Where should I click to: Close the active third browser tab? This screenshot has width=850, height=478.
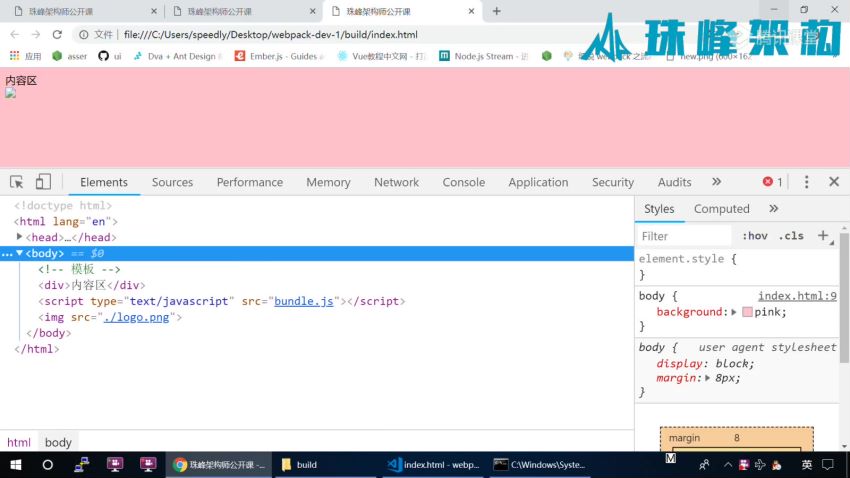click(x=471, y=11)
